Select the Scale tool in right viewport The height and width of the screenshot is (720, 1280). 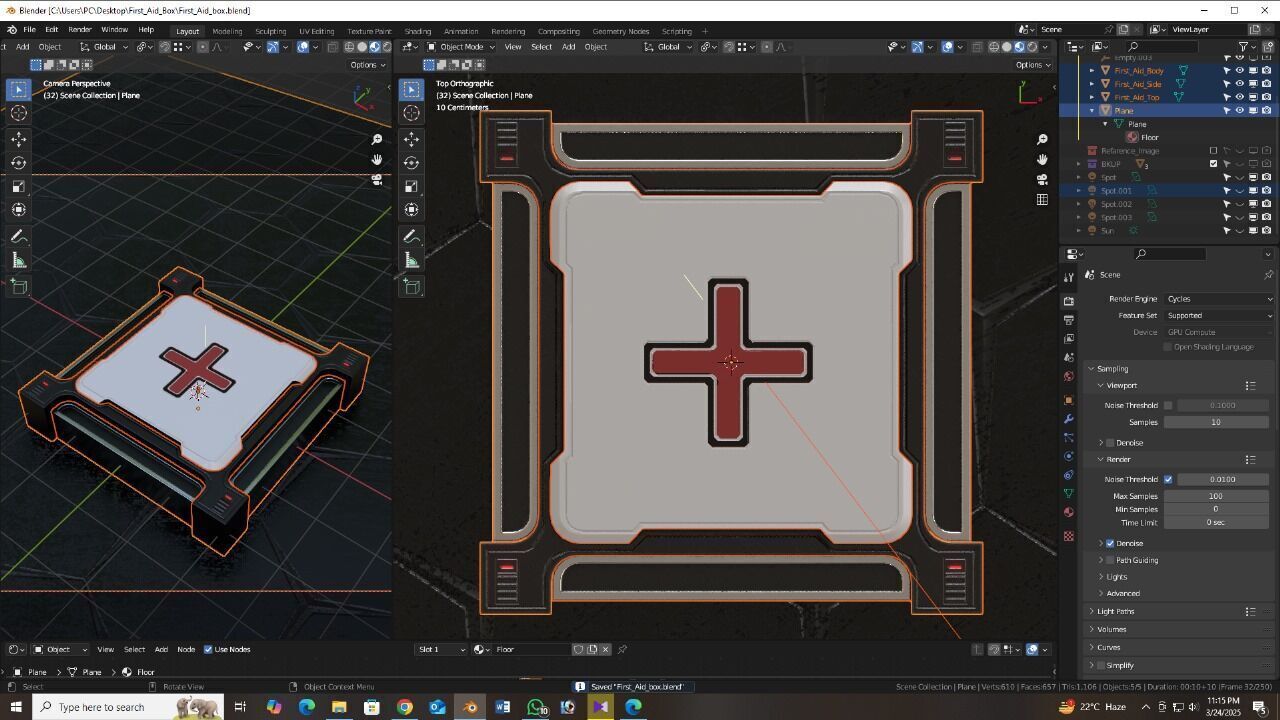click(x=411, y=186)
